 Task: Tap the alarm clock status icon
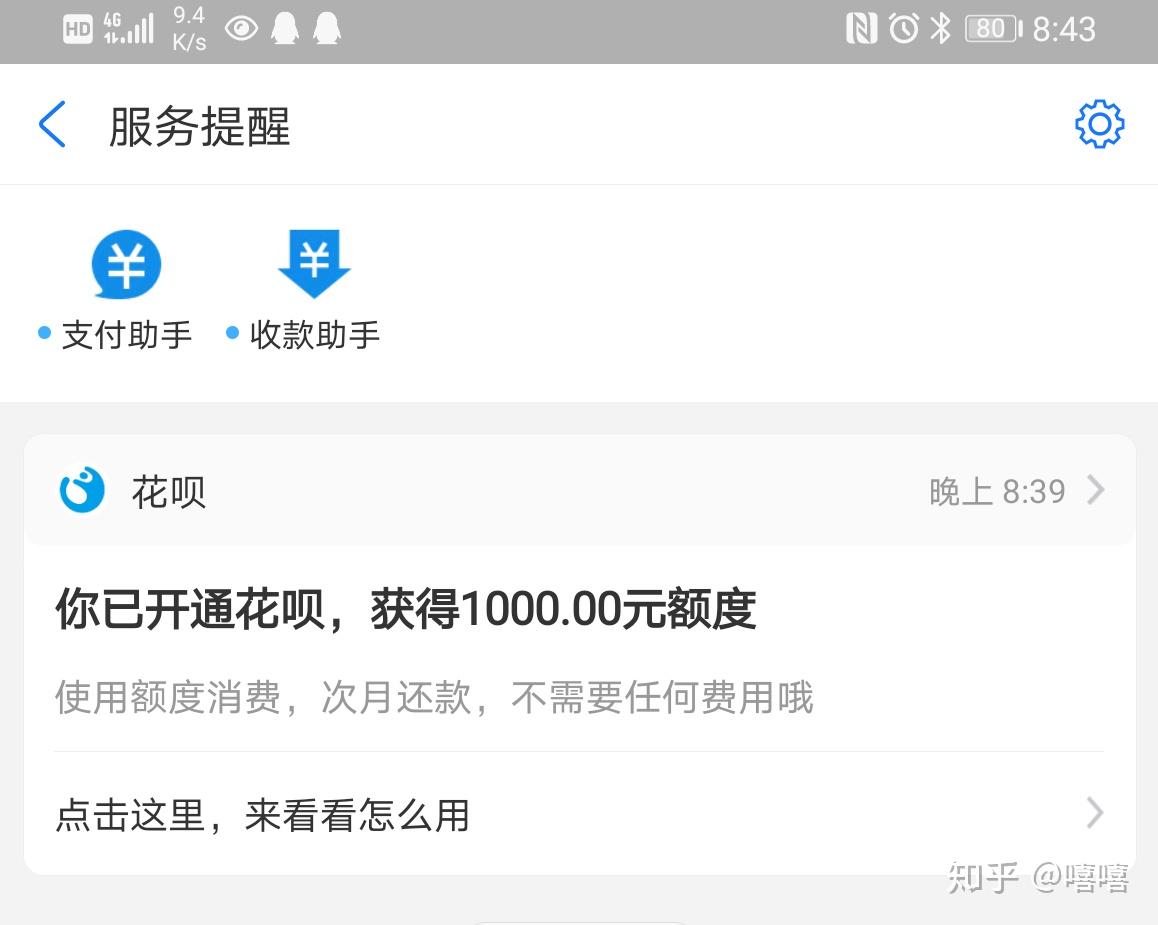click(903, 30)
